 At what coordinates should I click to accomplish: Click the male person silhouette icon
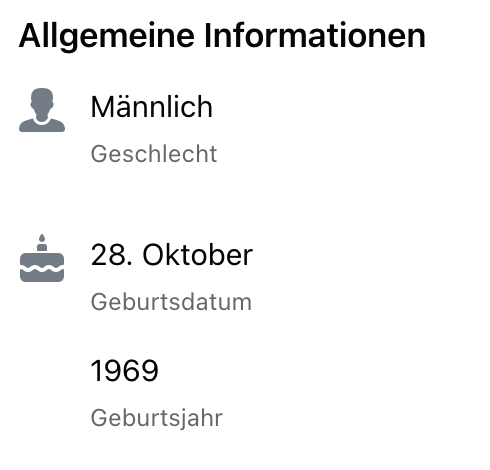point(42,110)
